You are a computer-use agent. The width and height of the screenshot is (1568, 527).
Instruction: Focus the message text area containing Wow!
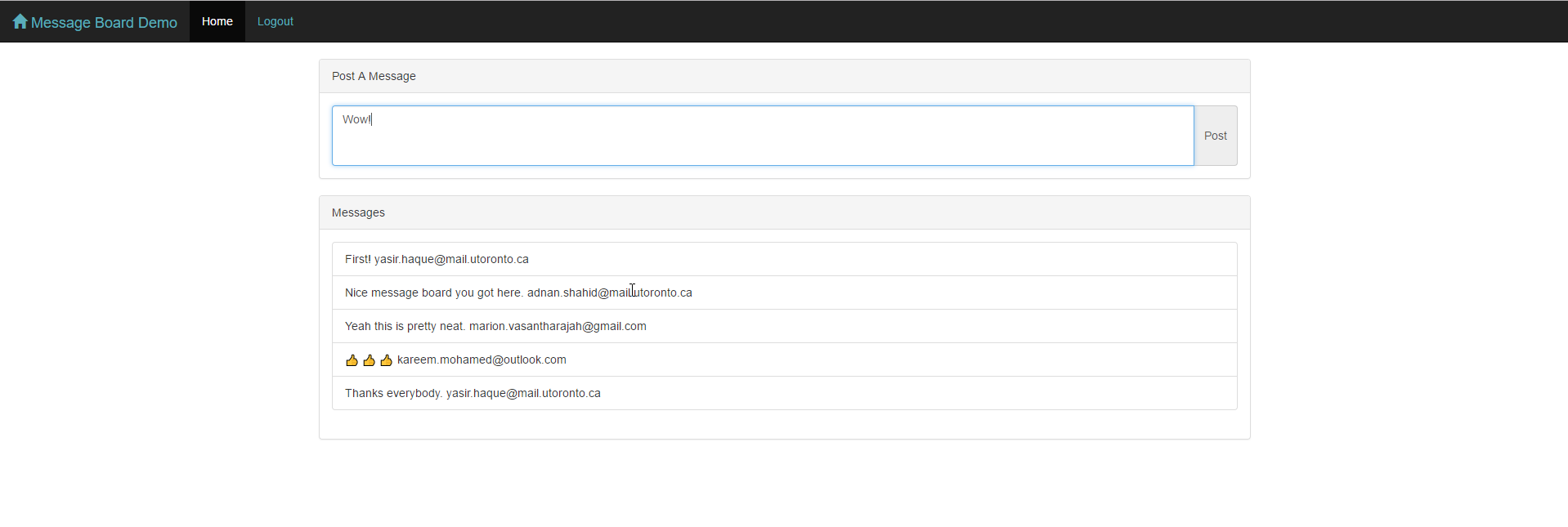click(x=763, y=136)
